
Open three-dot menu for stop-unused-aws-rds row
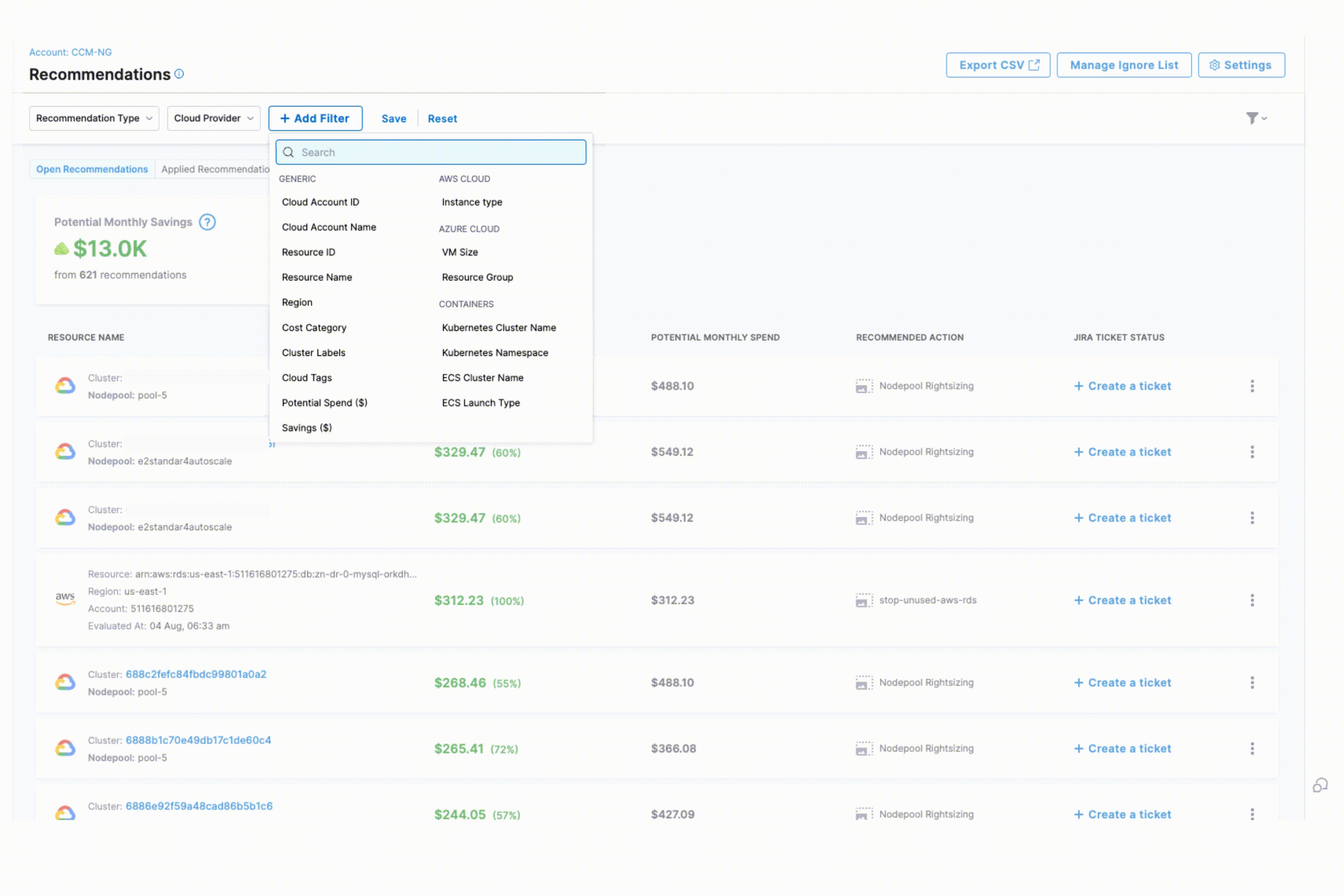[1251, 600]
